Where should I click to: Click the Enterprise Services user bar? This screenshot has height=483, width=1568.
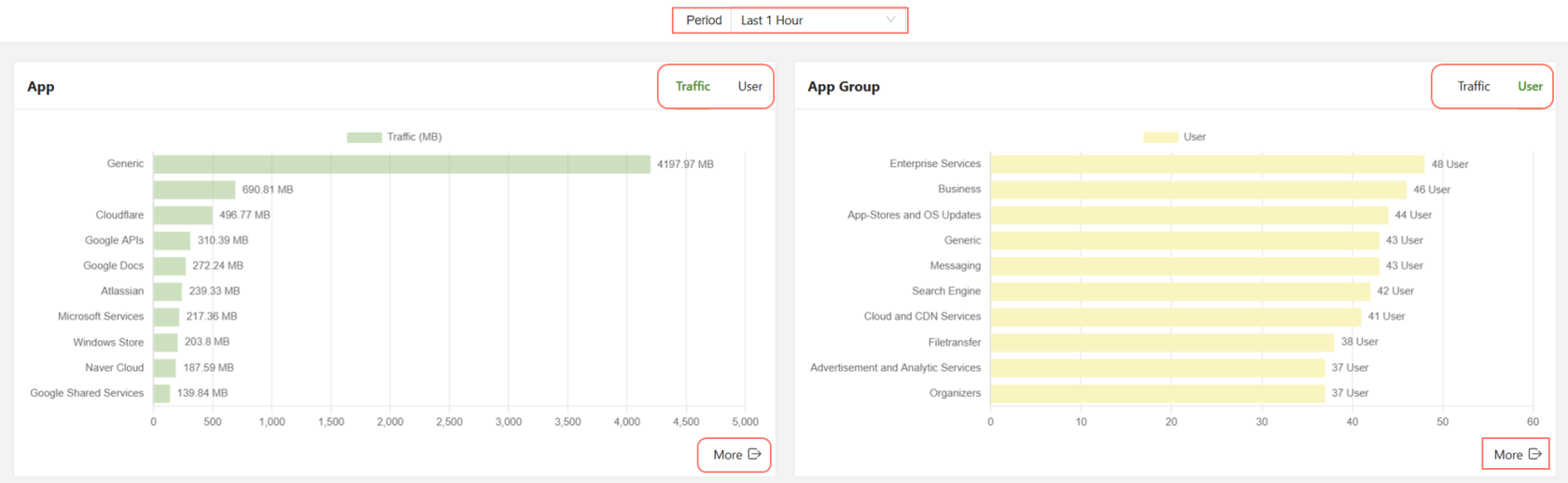[1207, 164]
